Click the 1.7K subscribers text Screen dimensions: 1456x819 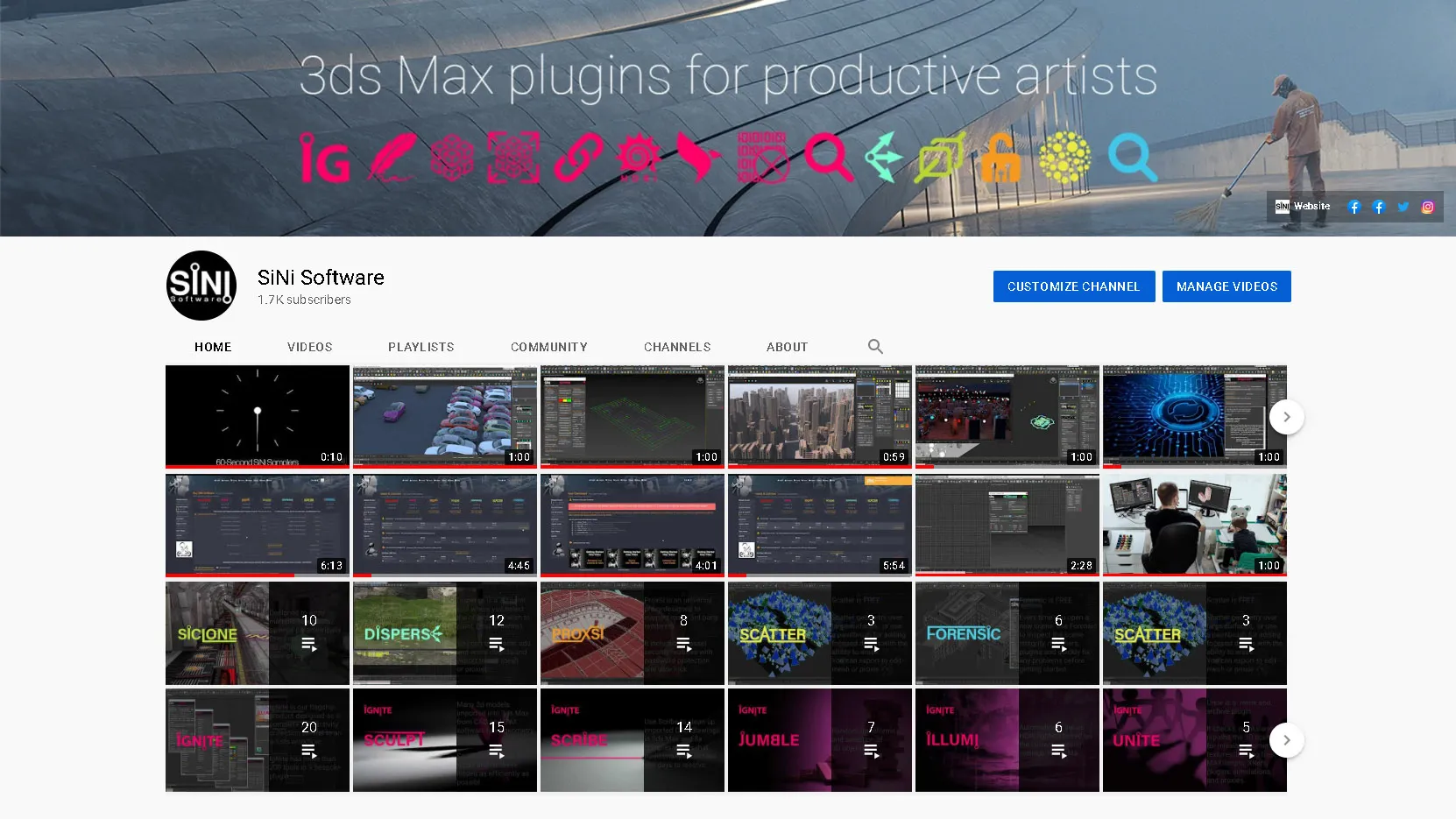click(304, 300)
